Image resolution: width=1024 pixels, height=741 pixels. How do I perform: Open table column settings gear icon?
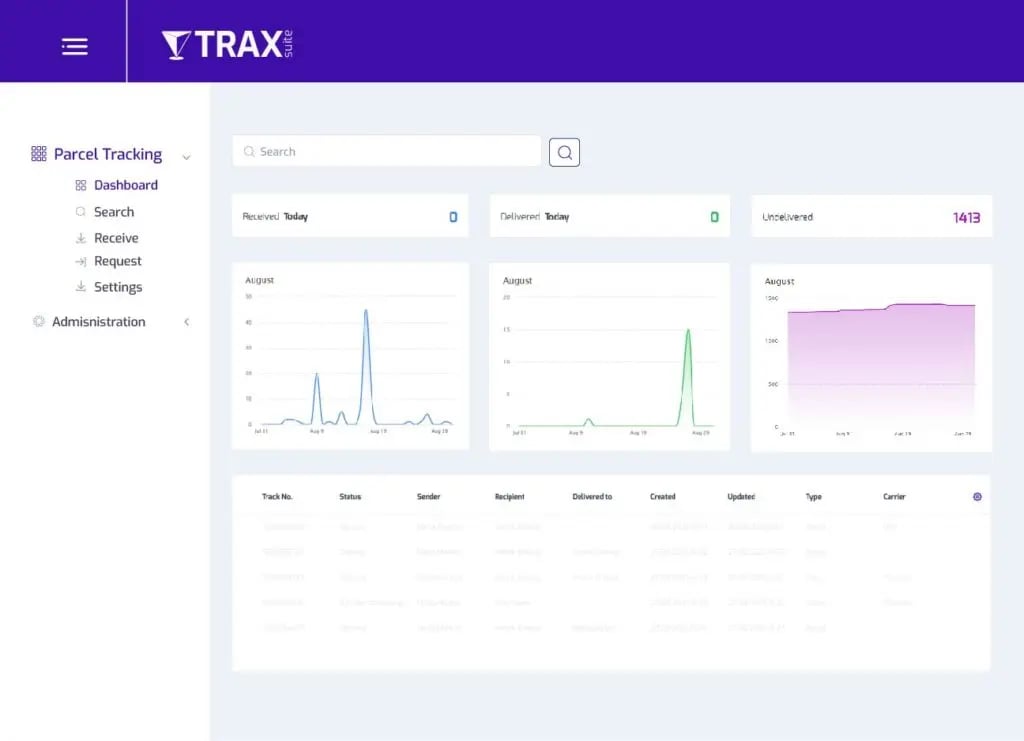[977, 497]
